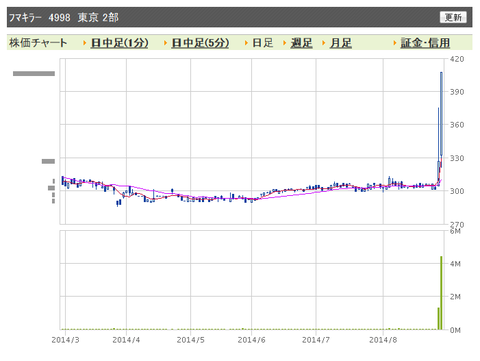Click the tall green 4M volume bar

441,293
